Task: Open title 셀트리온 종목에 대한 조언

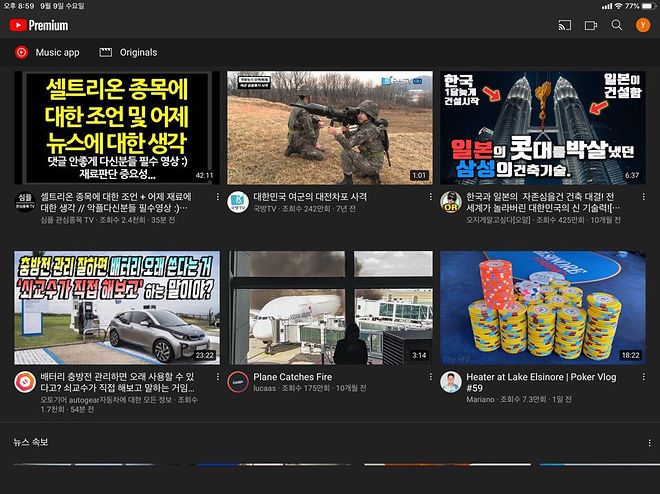Action: coord(116,202)
